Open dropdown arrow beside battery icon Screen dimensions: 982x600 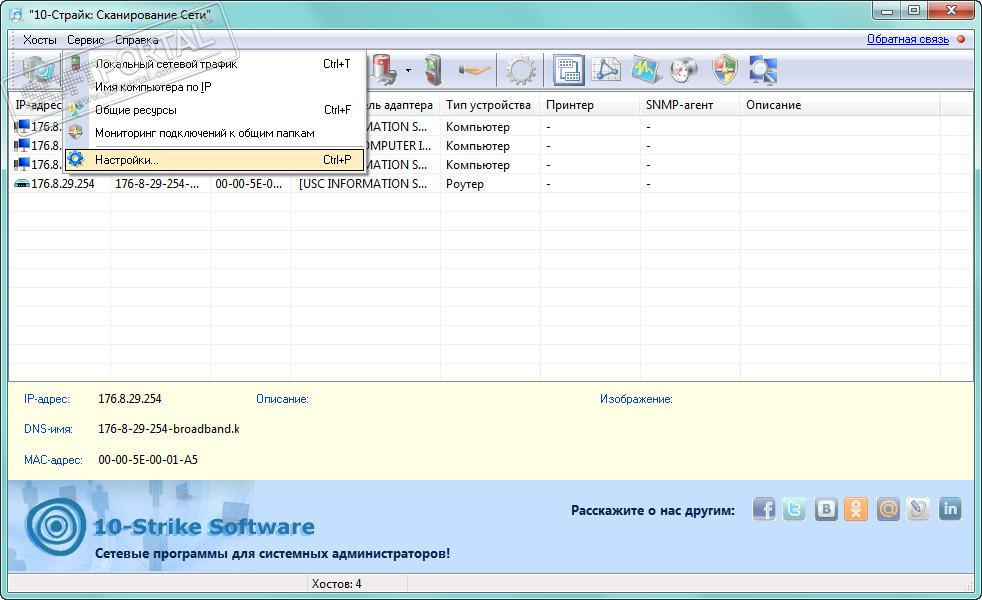[408, 70]
